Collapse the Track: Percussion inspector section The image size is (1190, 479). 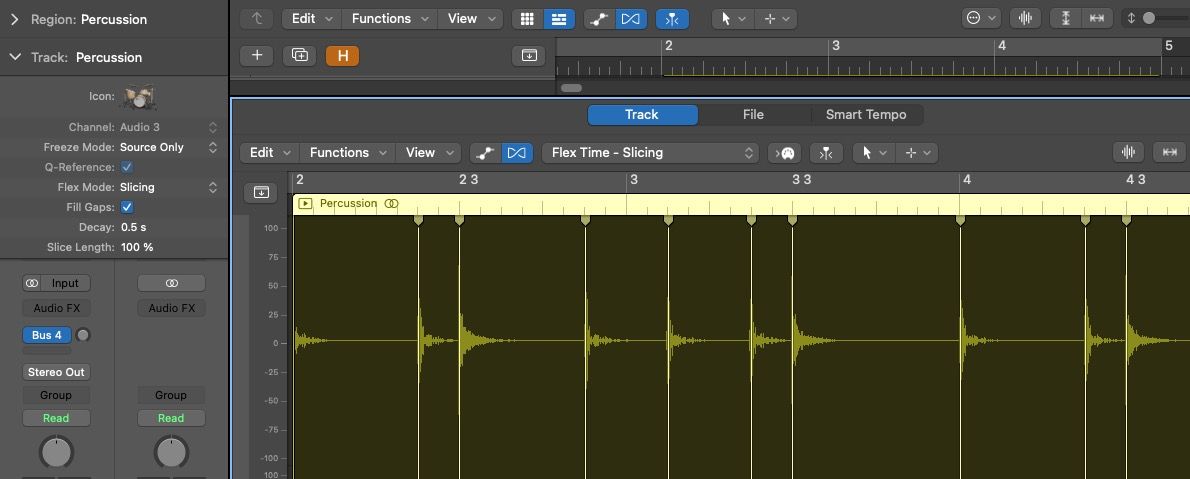pos(14,57)
